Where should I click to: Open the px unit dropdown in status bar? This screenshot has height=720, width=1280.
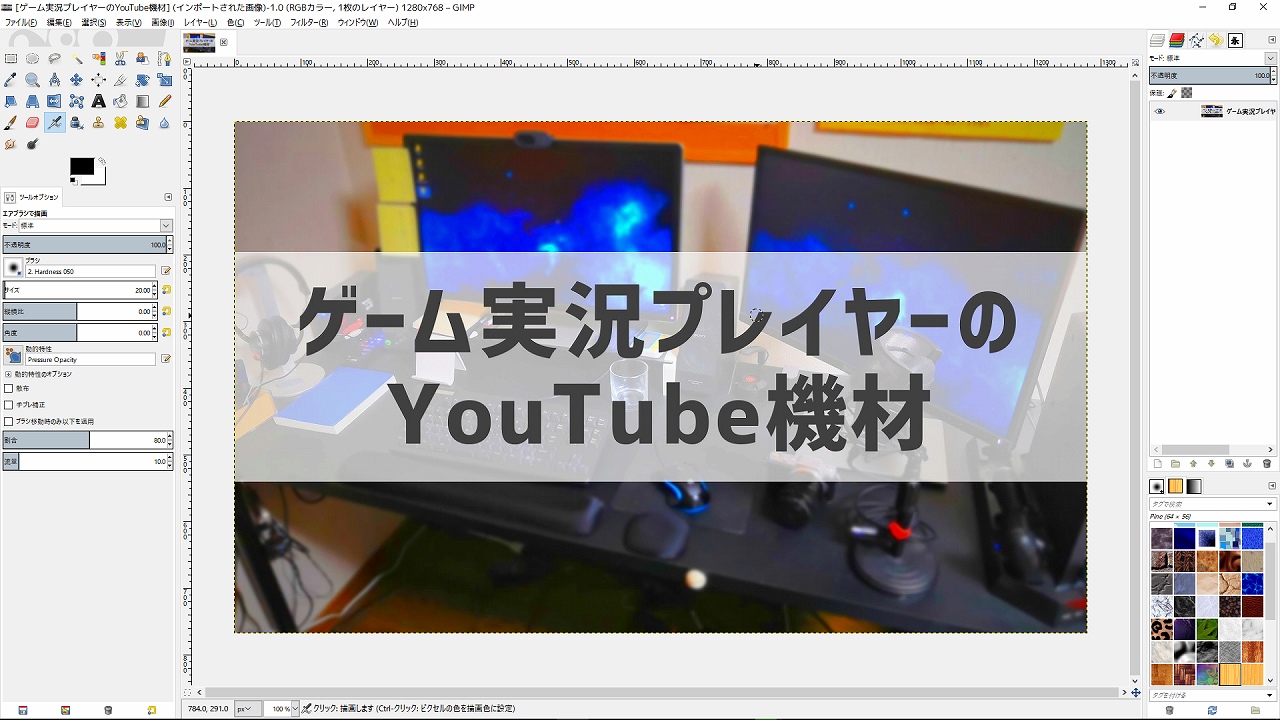[246, 709]
